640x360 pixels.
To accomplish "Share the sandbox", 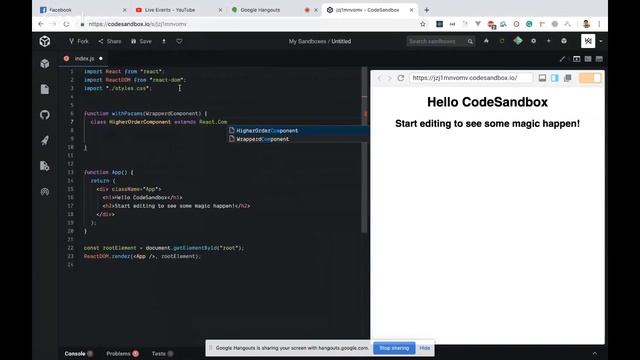I will (x=110, y=41).
